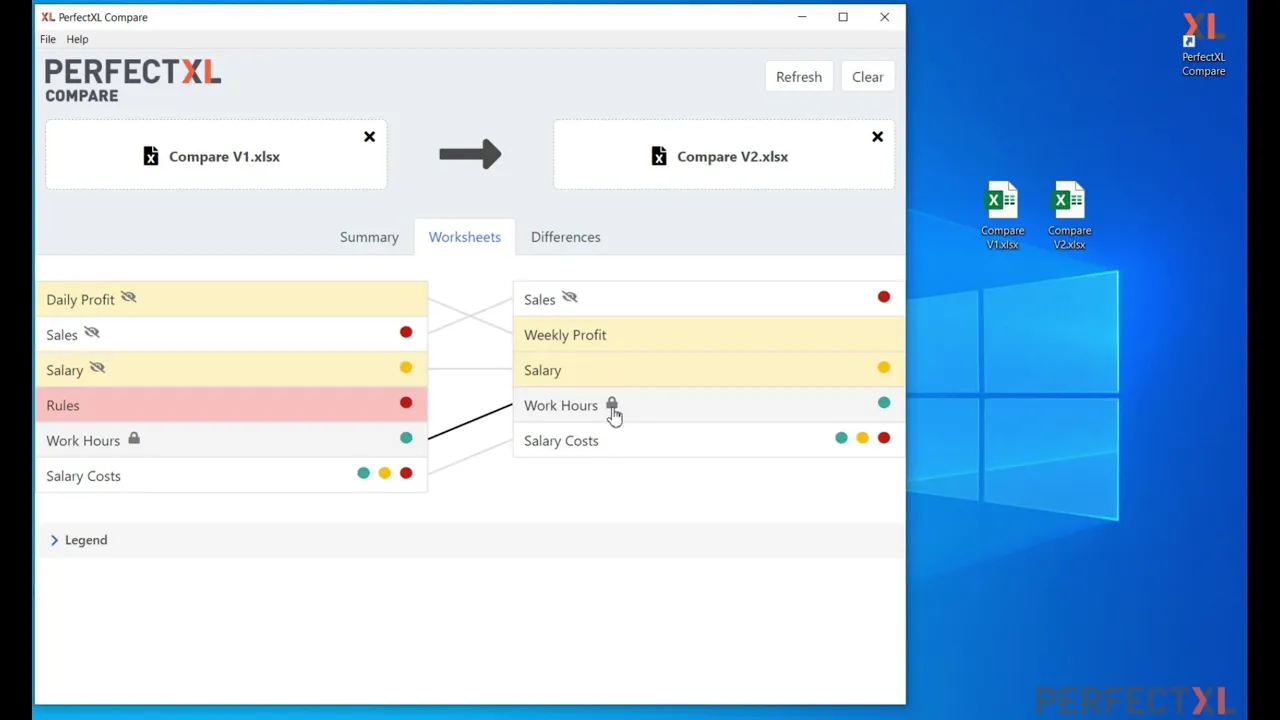Remove Compare V2.xlsx with its X
This screenshot has width=1280, height=720.
coord(877,136)
